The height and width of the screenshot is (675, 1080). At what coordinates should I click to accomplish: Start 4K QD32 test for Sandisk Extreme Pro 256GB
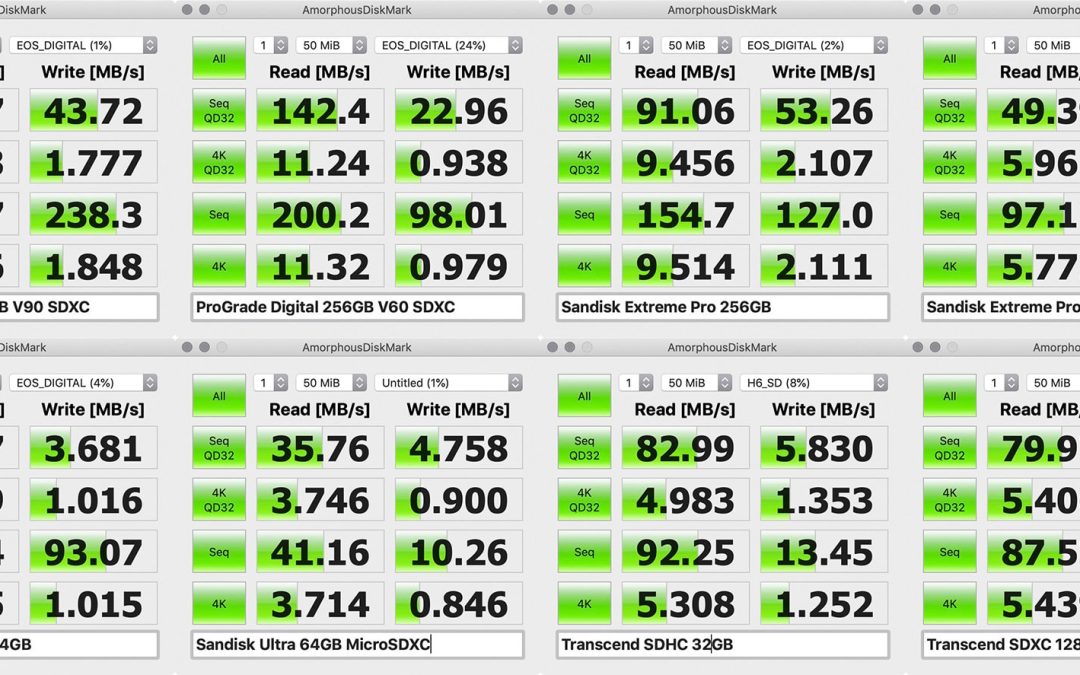(x=584, y=163)
